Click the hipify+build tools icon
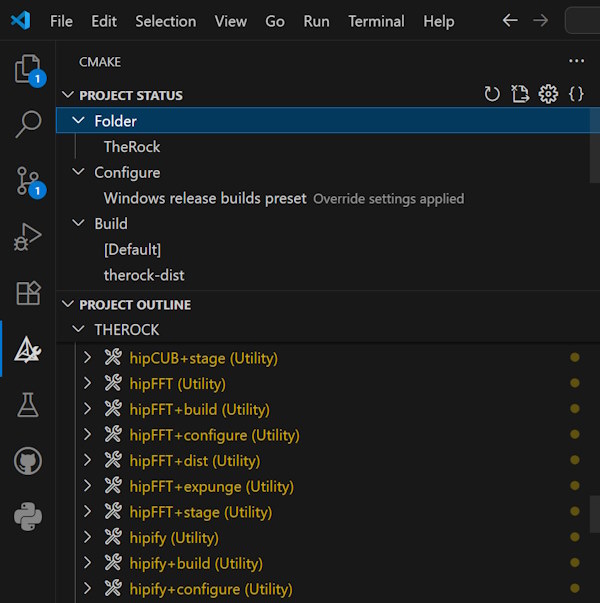Viewport: 600px width, 603px height. click(x=113, y=563)
